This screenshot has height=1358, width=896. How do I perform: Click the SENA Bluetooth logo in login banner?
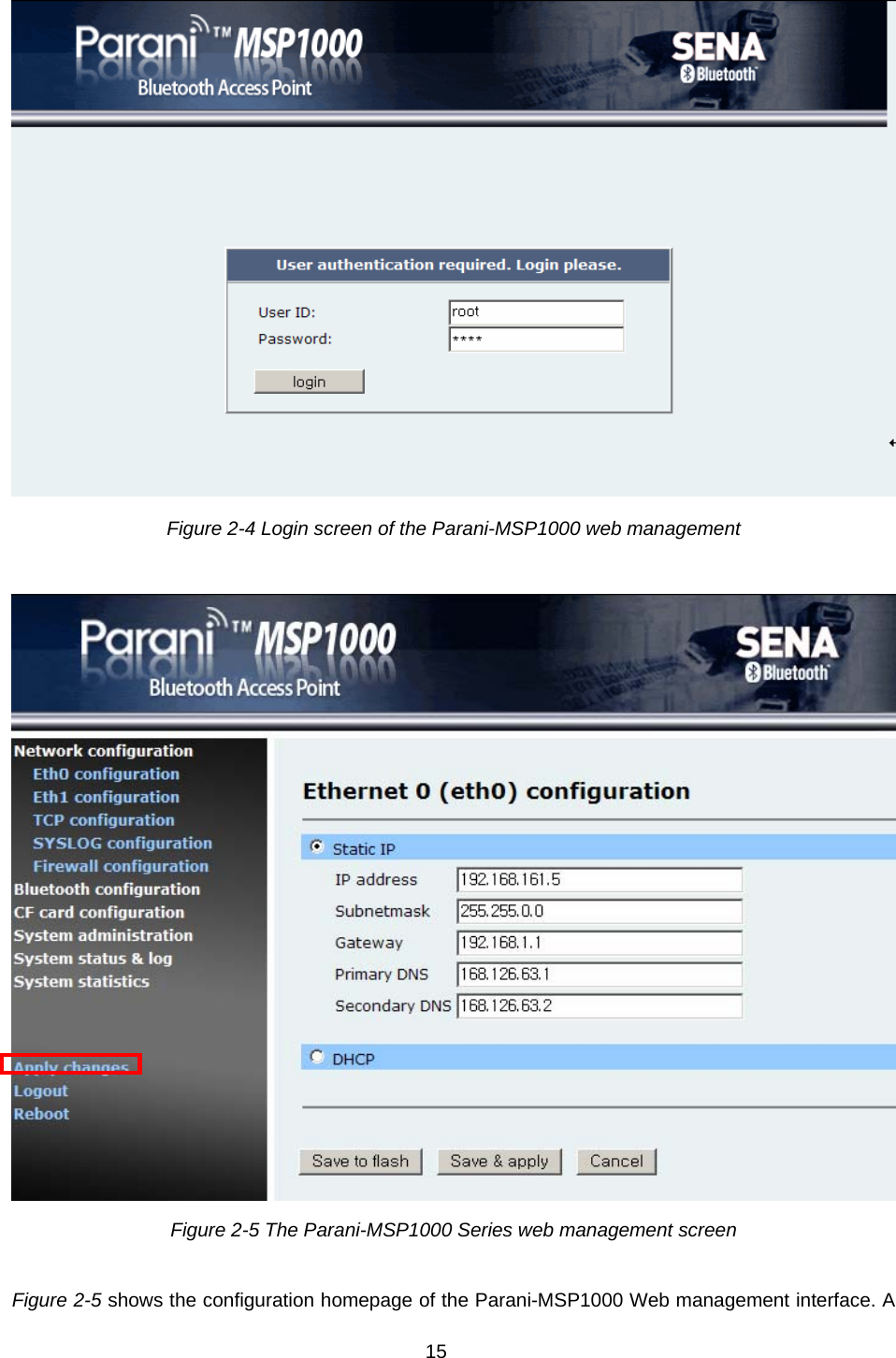click(718, 58)
